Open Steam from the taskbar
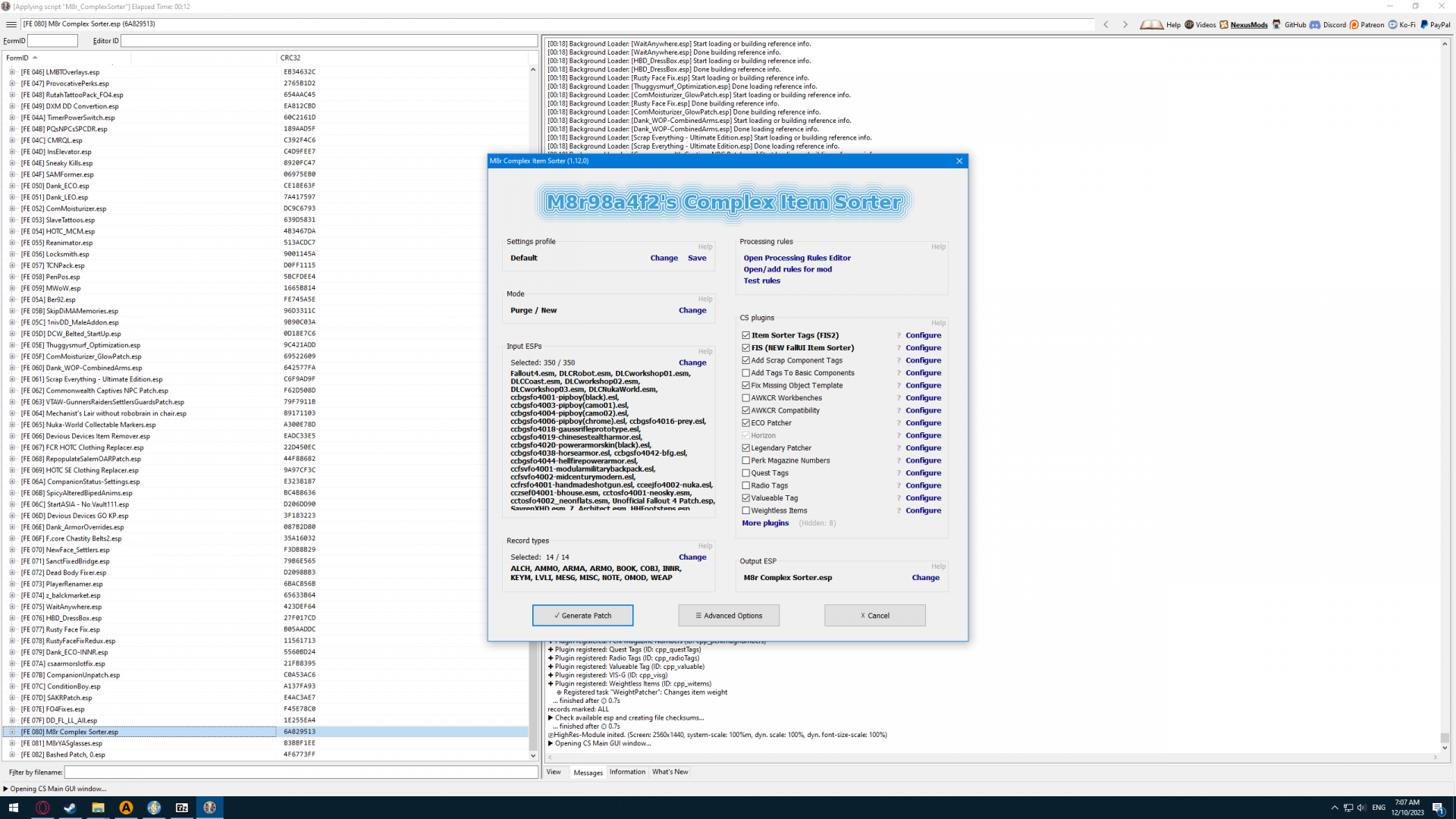 click(x=70, y=808)
